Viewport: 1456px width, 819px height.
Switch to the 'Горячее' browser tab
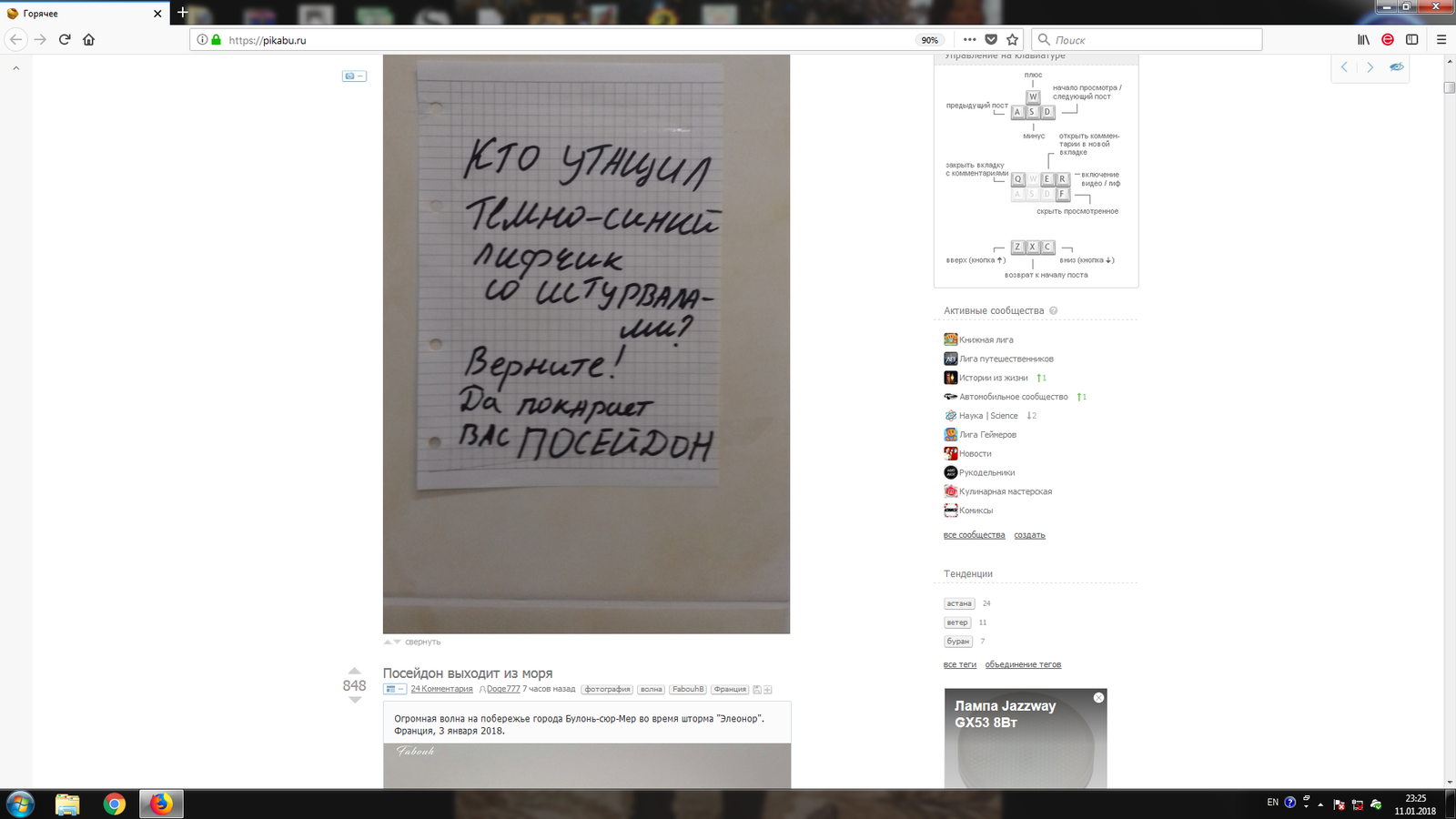[82, 14]
